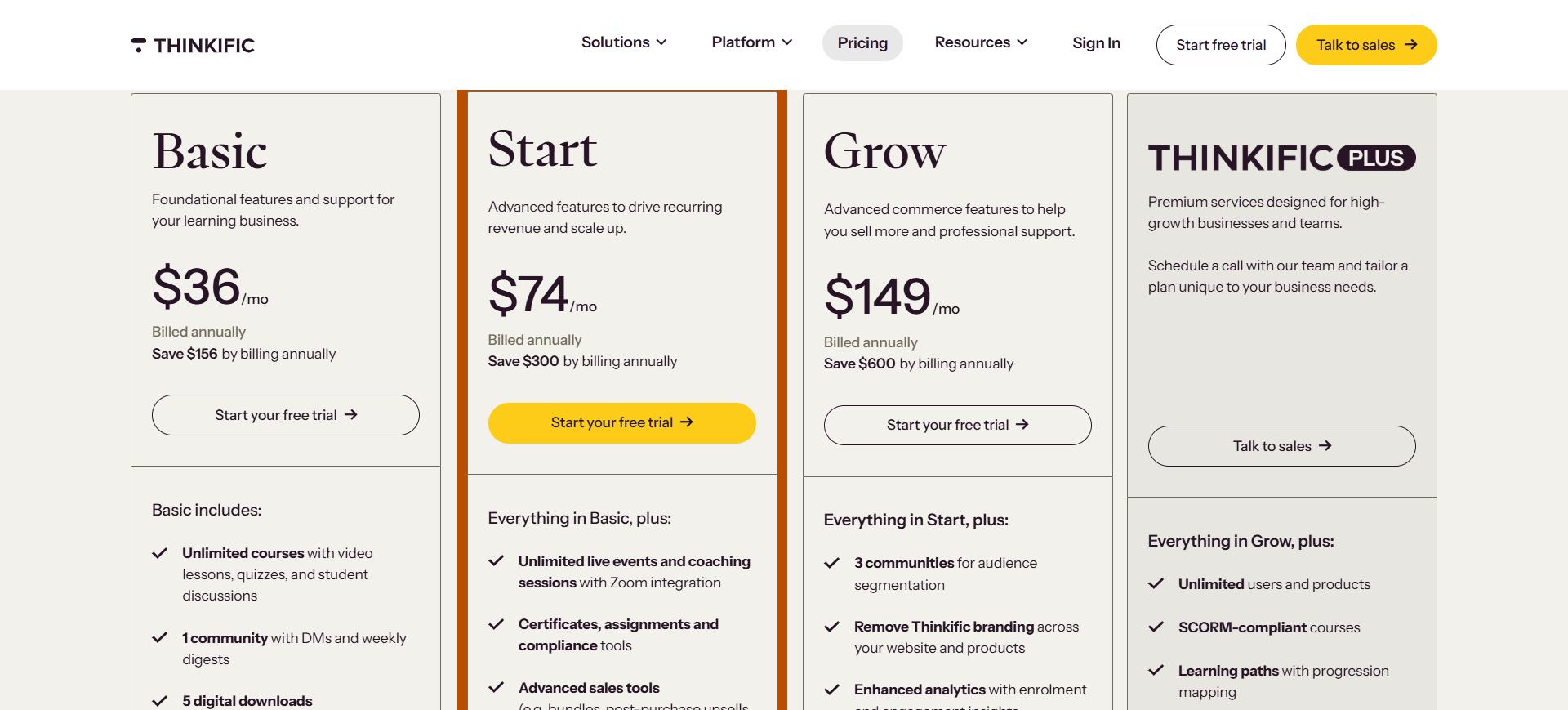Start free trial for Basic plan
Image resolution: width=1568 pixels, height=710 pixels.
[286, 415]
